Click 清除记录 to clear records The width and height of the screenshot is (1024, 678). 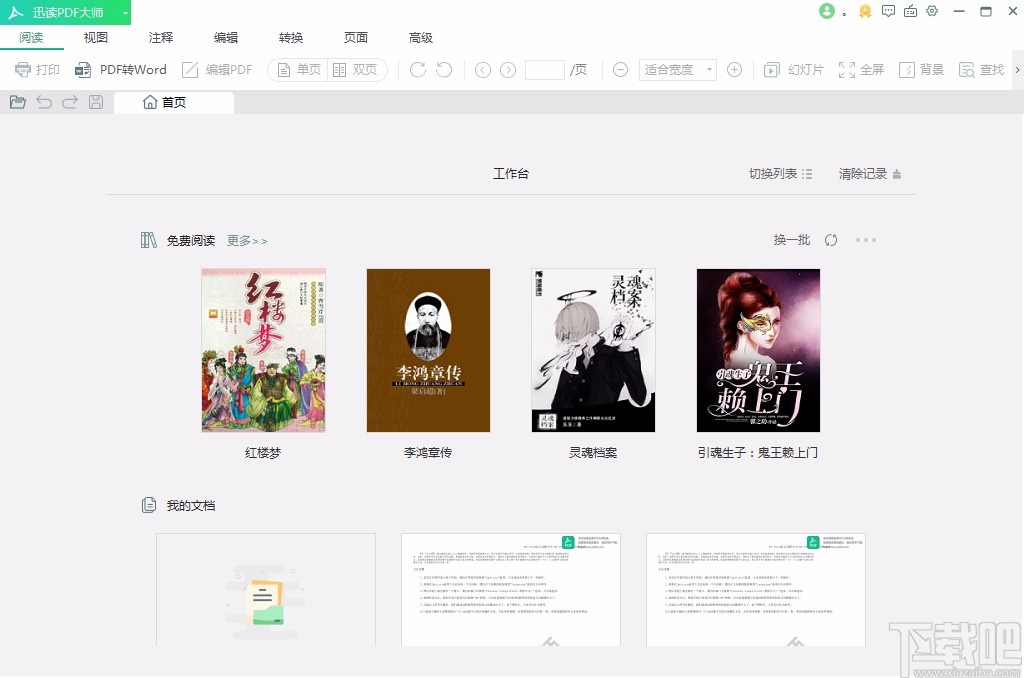click(x=870, y=174)
